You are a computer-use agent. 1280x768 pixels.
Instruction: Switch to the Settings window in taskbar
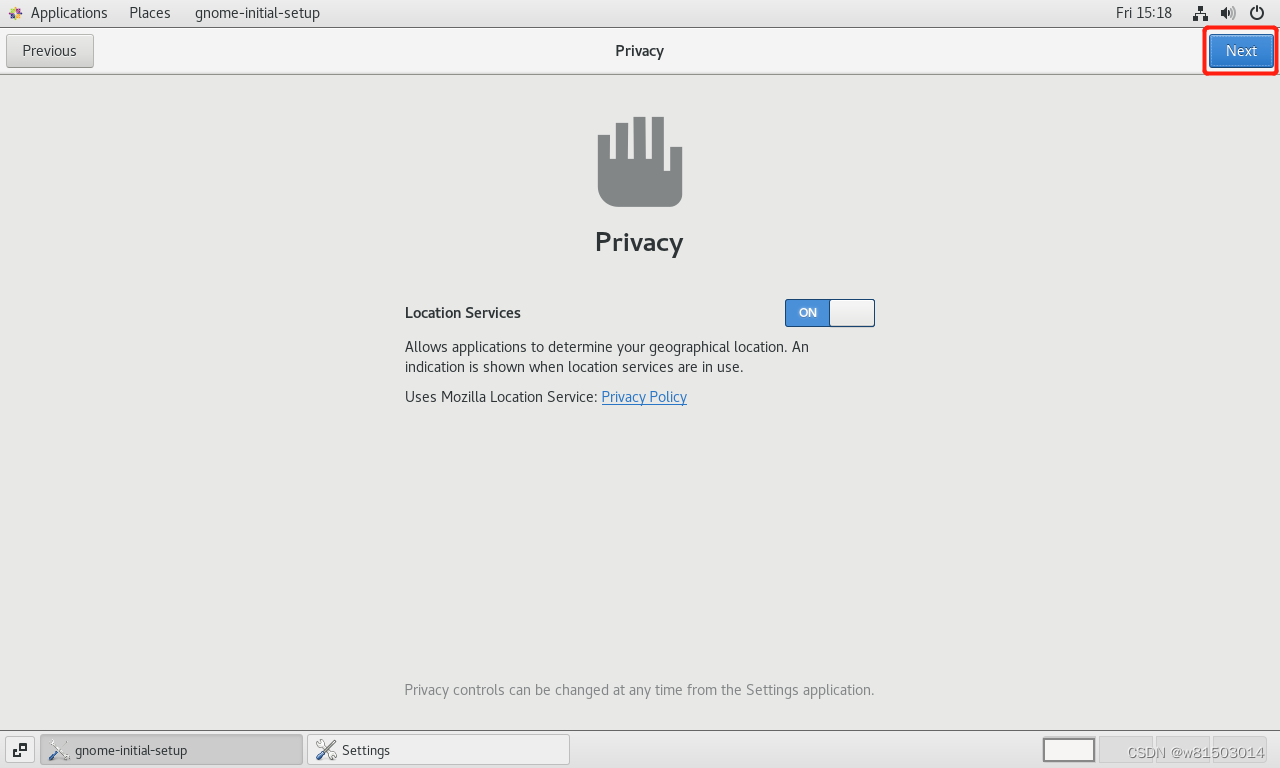438,750
